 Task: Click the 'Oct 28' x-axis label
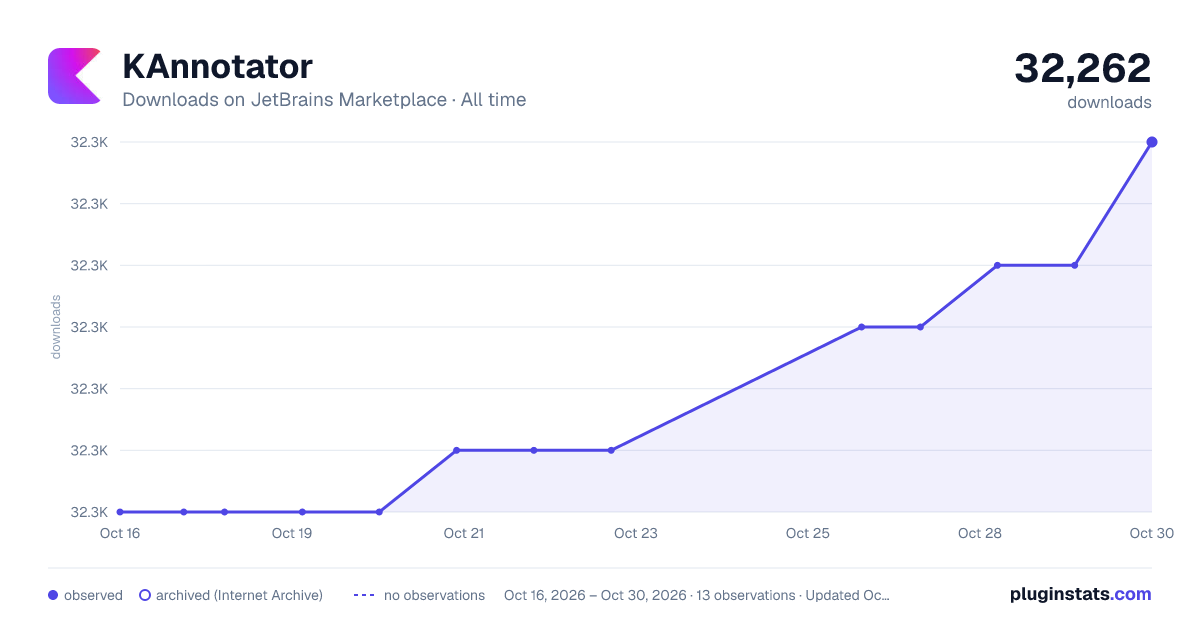click(x=980, y=533)
